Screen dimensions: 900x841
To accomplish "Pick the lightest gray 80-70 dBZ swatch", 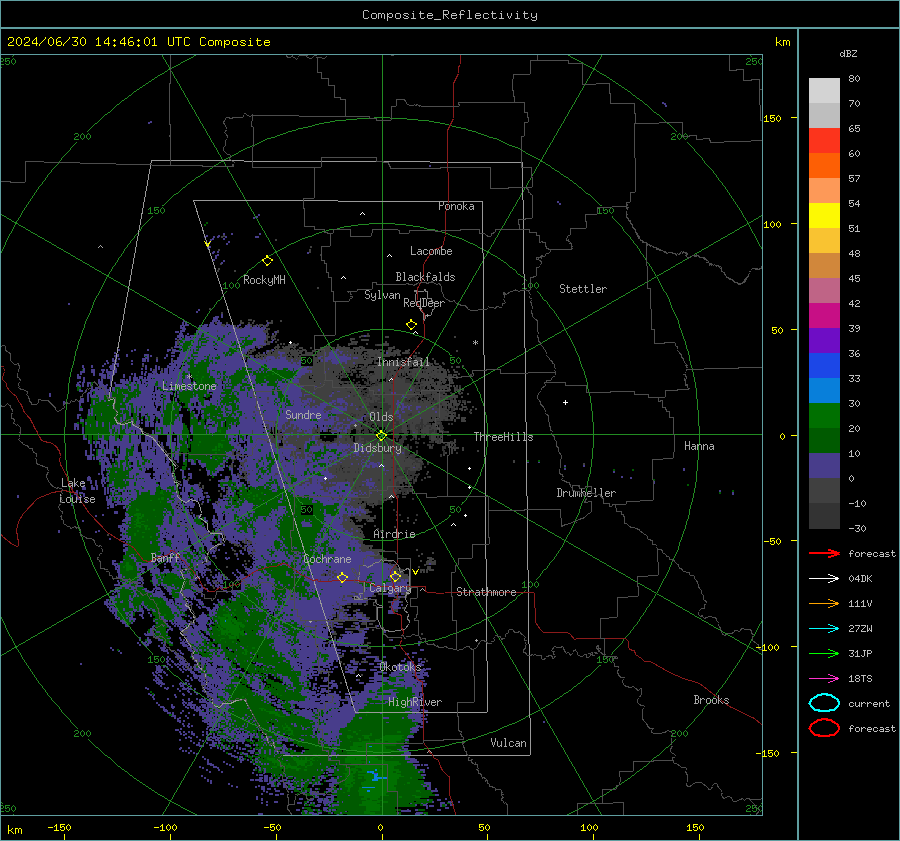I will [x=824, y=91].
